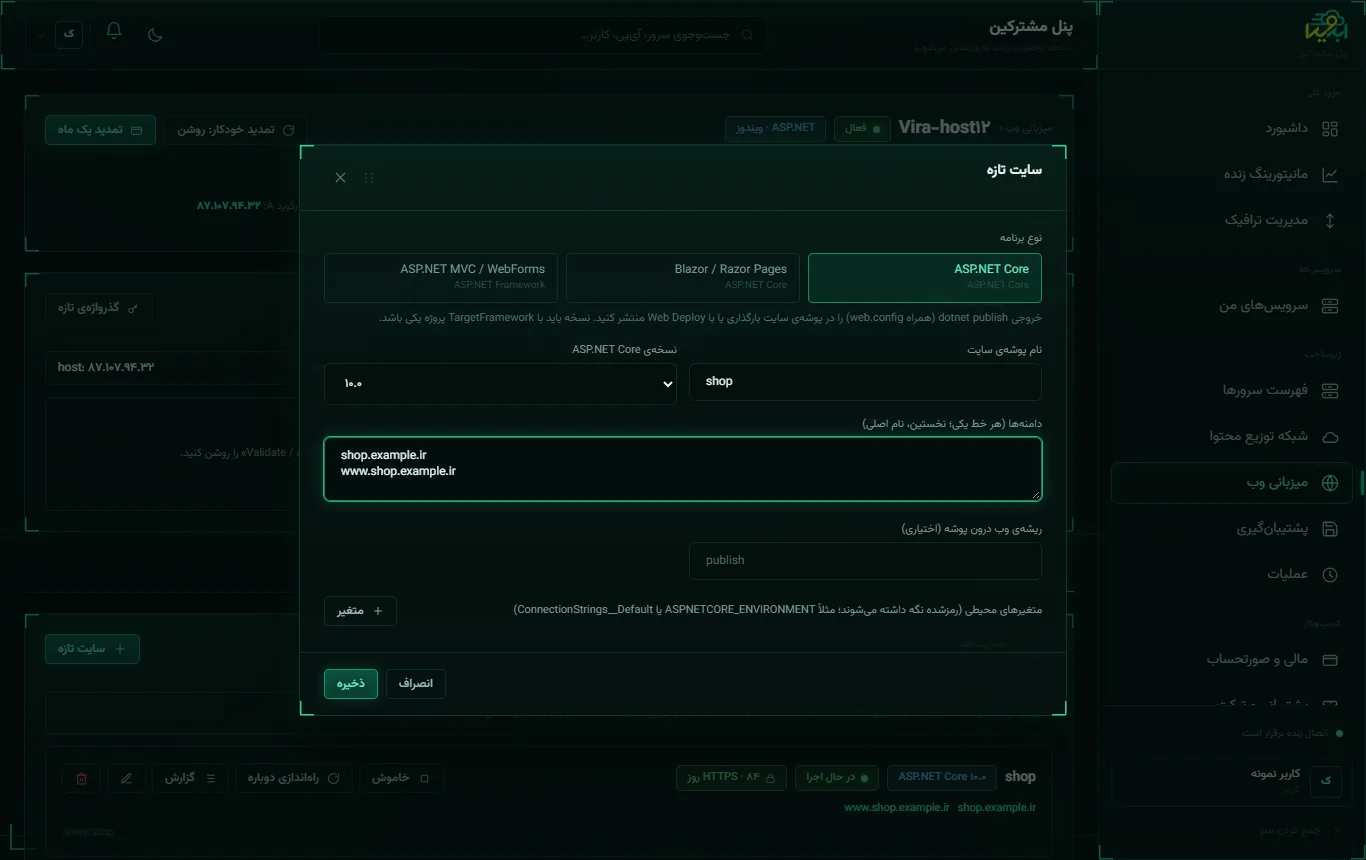Click the + سایت تازه button behind the dialog
This screenshot has width=1366, height=860.
point(92,648)
